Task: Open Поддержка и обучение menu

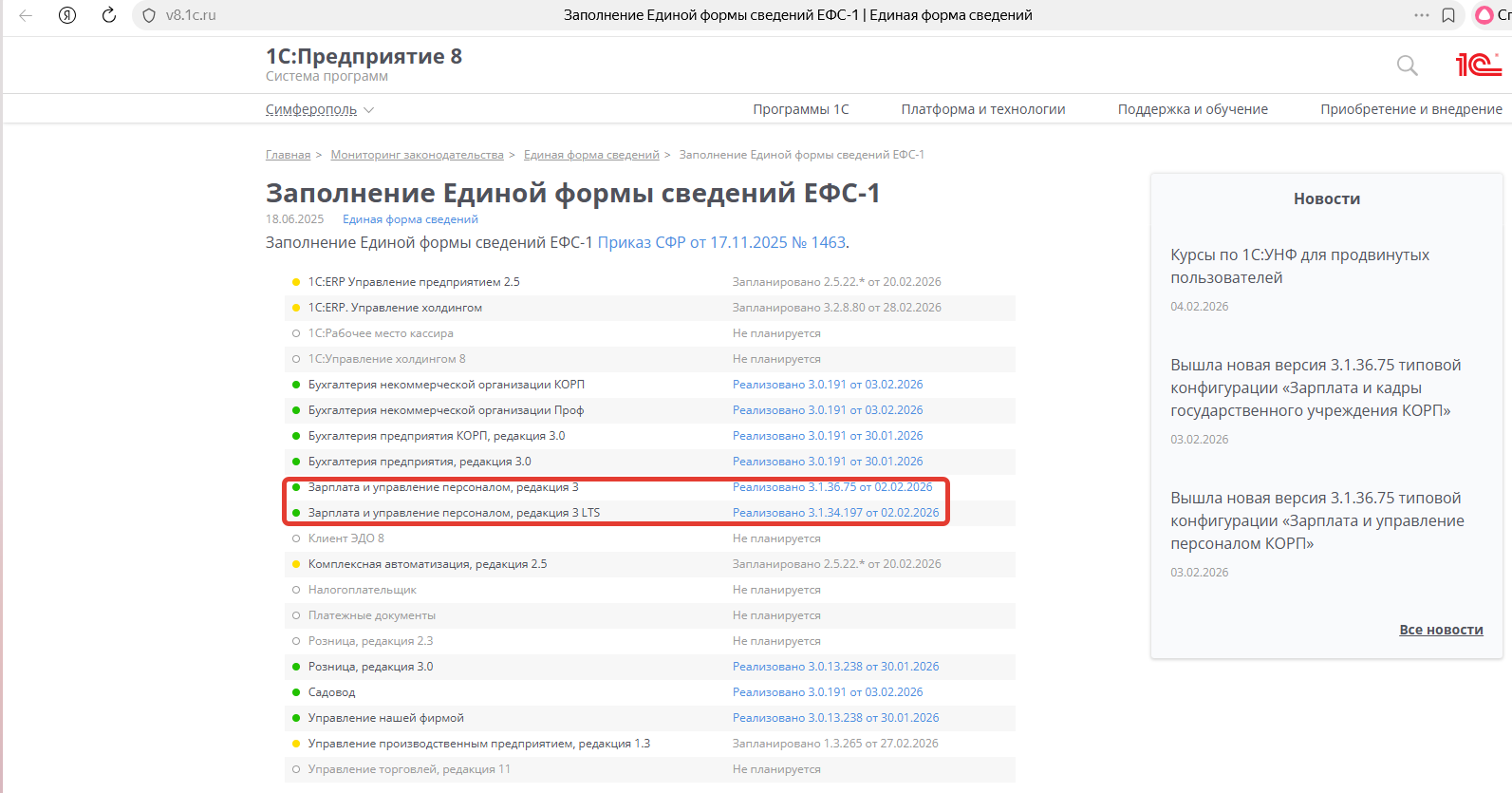Action: click(x=1192, y=109)
